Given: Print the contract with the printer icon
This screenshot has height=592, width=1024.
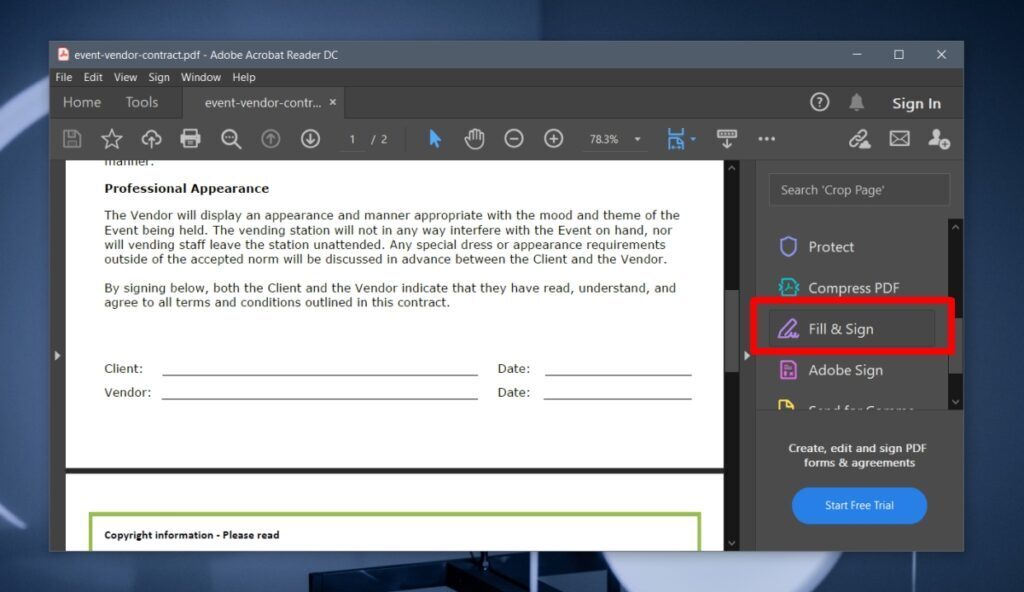Looking at the screenshot, I should pyautogui.click(x=191, y=139).
